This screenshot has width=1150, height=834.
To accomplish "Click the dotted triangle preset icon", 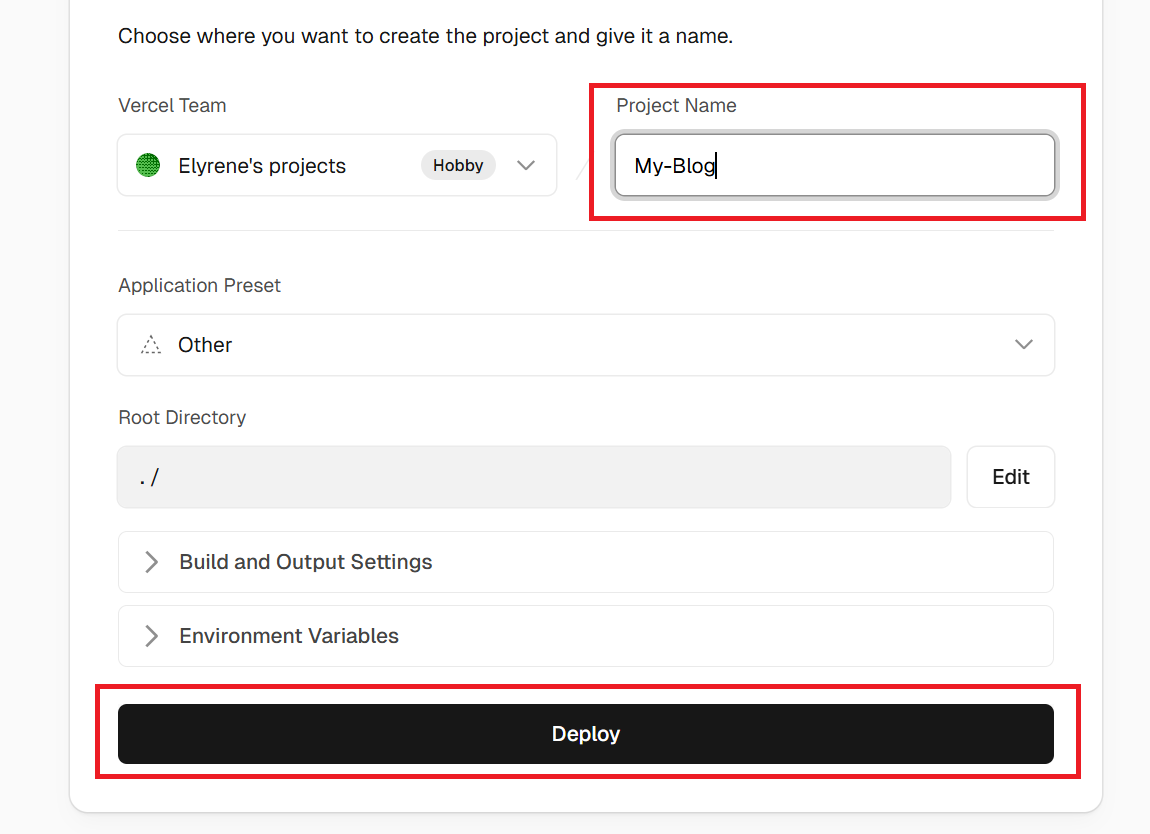I will coord(151,345).
